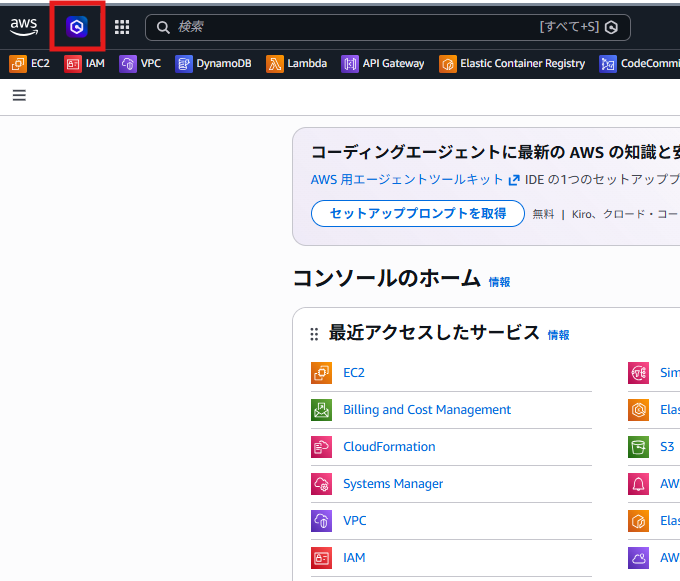Click the drag handle of recent services widget
Screen dimensions: 680x581
(314, 334)
